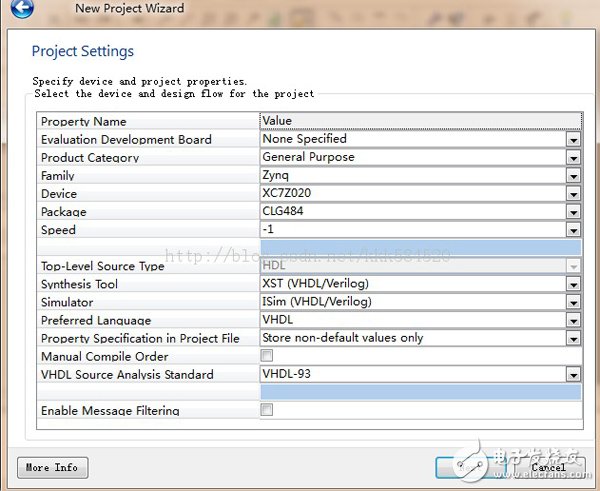
Task: Open the Package dropdown CLG484
Action: click(x=573, y=212)
